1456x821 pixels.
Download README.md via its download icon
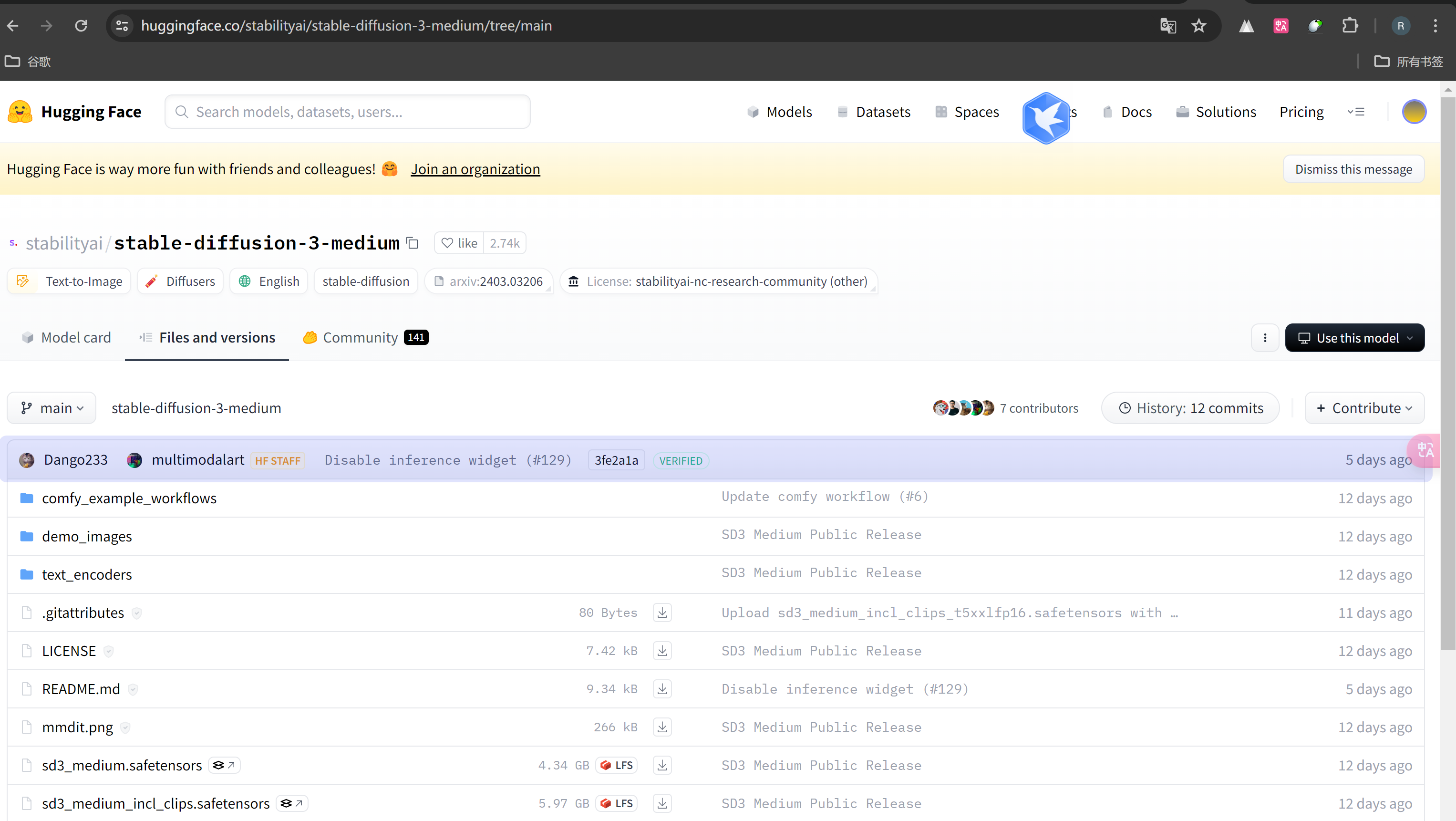pos(662,689)
